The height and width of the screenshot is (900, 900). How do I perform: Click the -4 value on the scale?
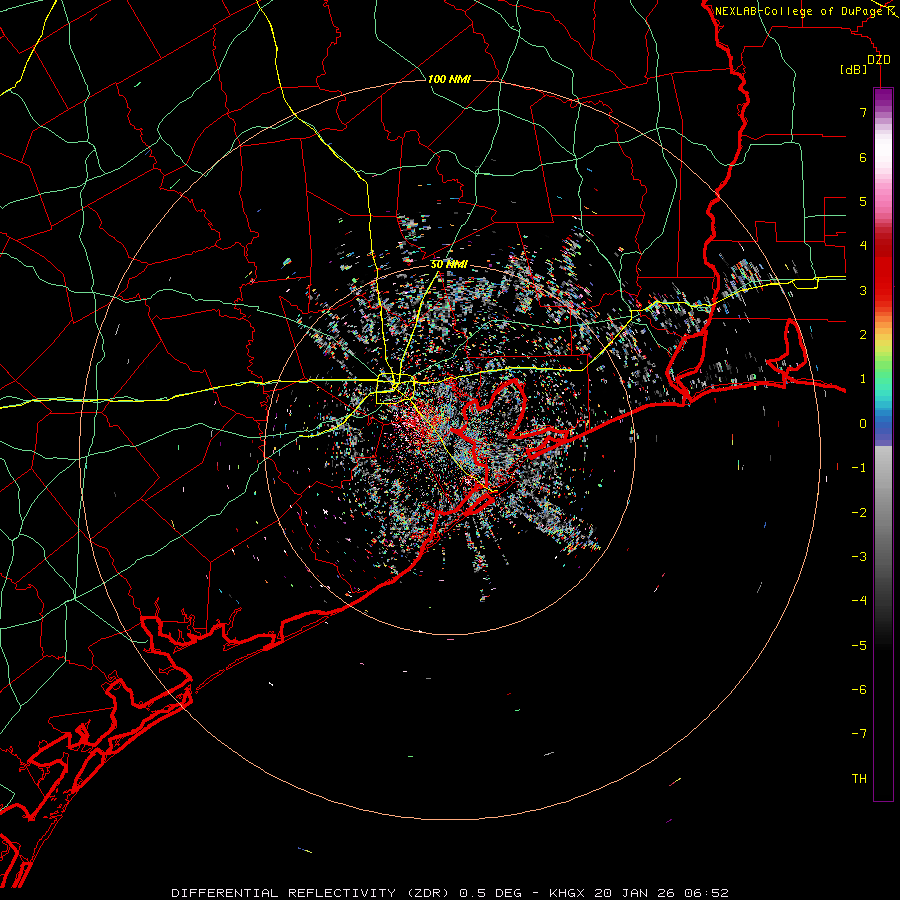[859, 601]
